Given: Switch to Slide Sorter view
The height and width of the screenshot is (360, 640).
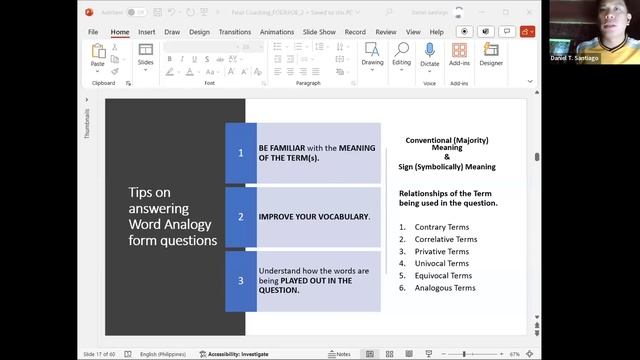Looking at the screenshot, I should click(x=389, y=354).
